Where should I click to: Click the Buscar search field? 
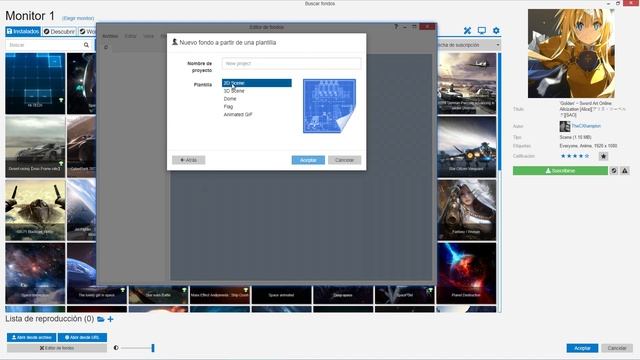[x=44, y=45]
